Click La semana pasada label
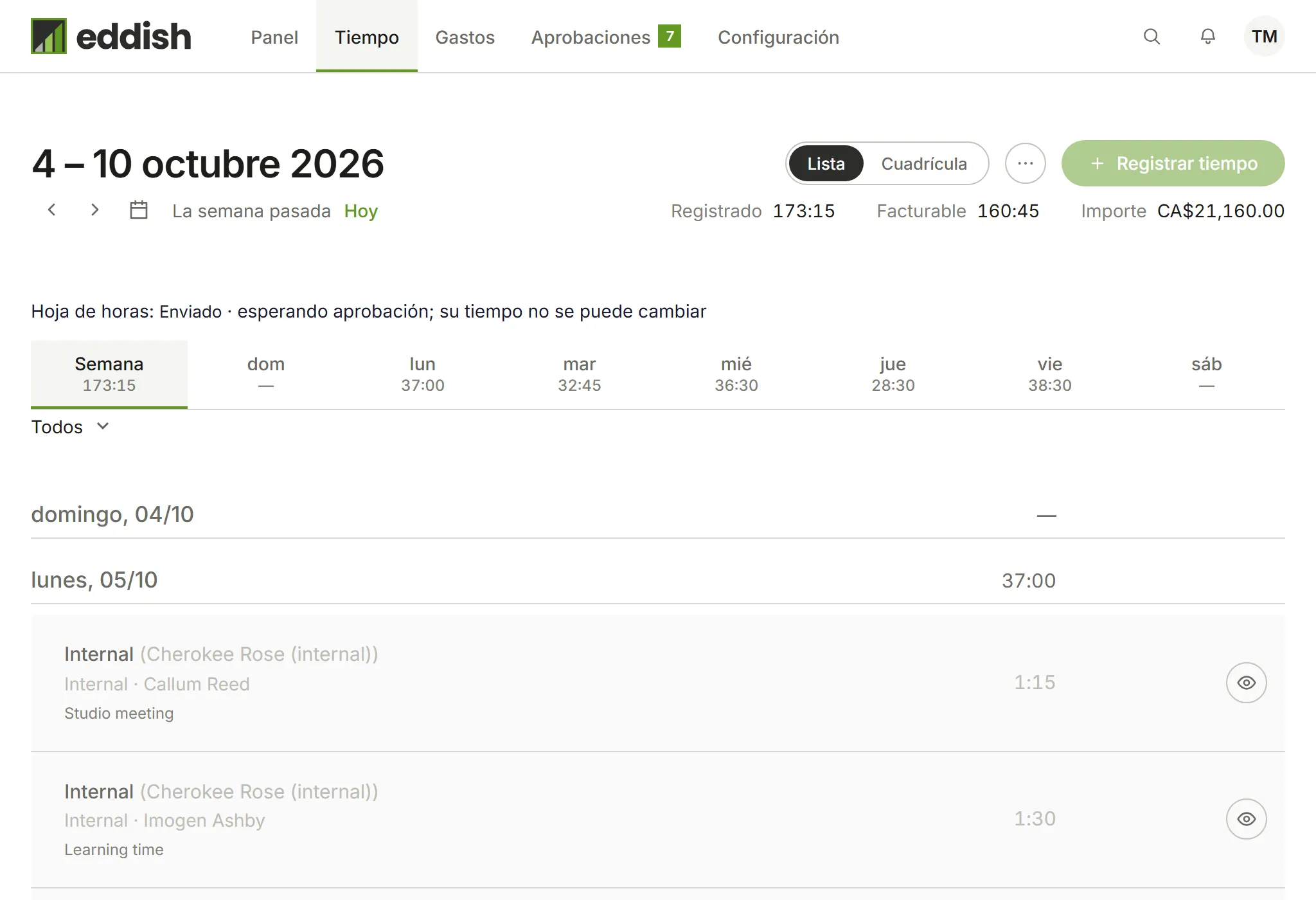Screen dimensions: 1316x900 [x=251, y=211]
